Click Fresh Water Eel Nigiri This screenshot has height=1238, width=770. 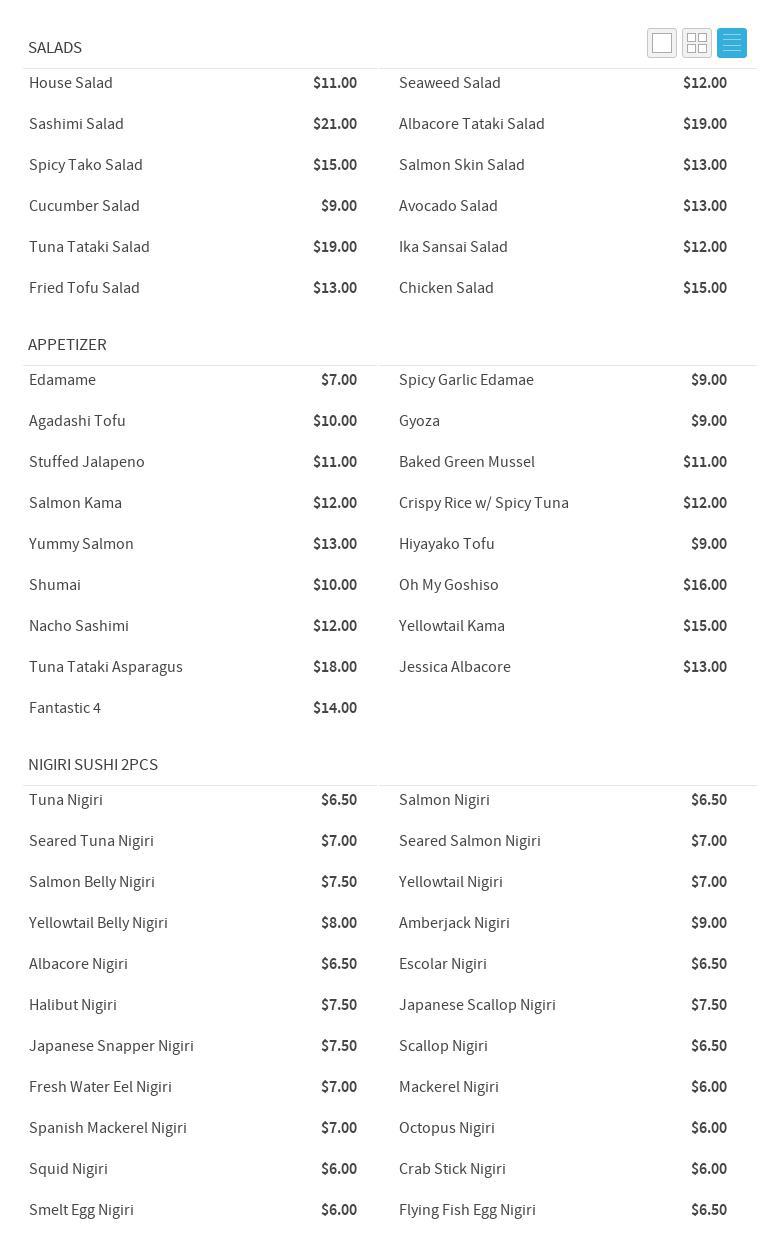click(x=100, y=1087)
